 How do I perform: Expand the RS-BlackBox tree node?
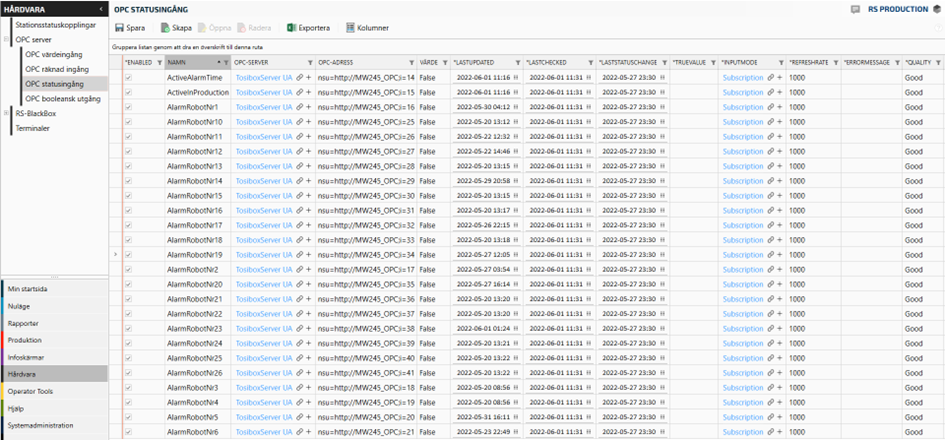click(x=7, y=113)
